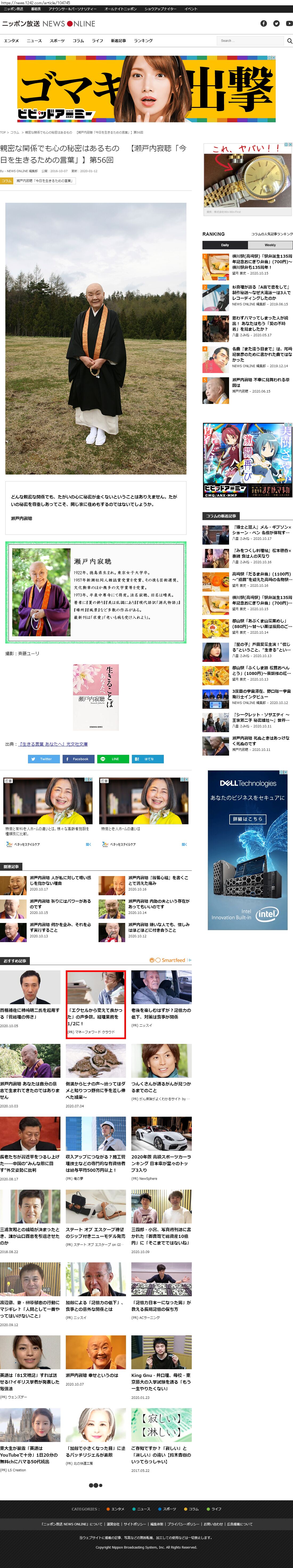Open the footer お問い合わせ link
This screenshot has height=1568, width=293.
[213, 1524]
